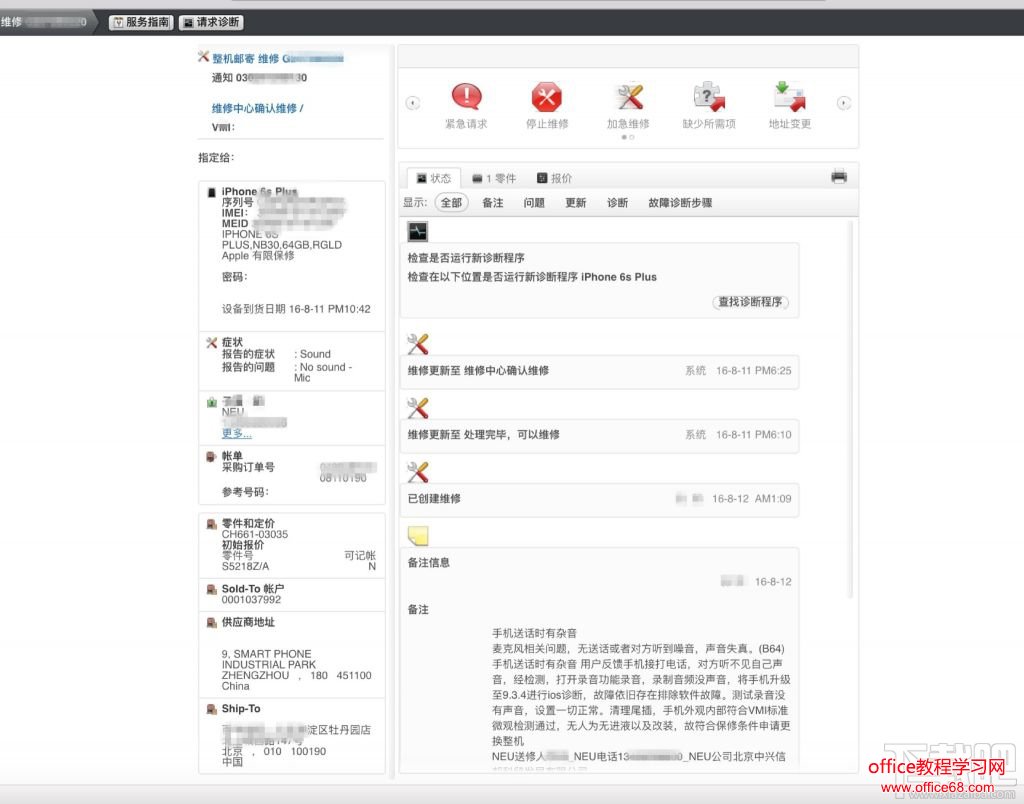This screenshot has height=804, width=1024.
Task: Click the icon beside 帐单
Action: coord(212,457)
